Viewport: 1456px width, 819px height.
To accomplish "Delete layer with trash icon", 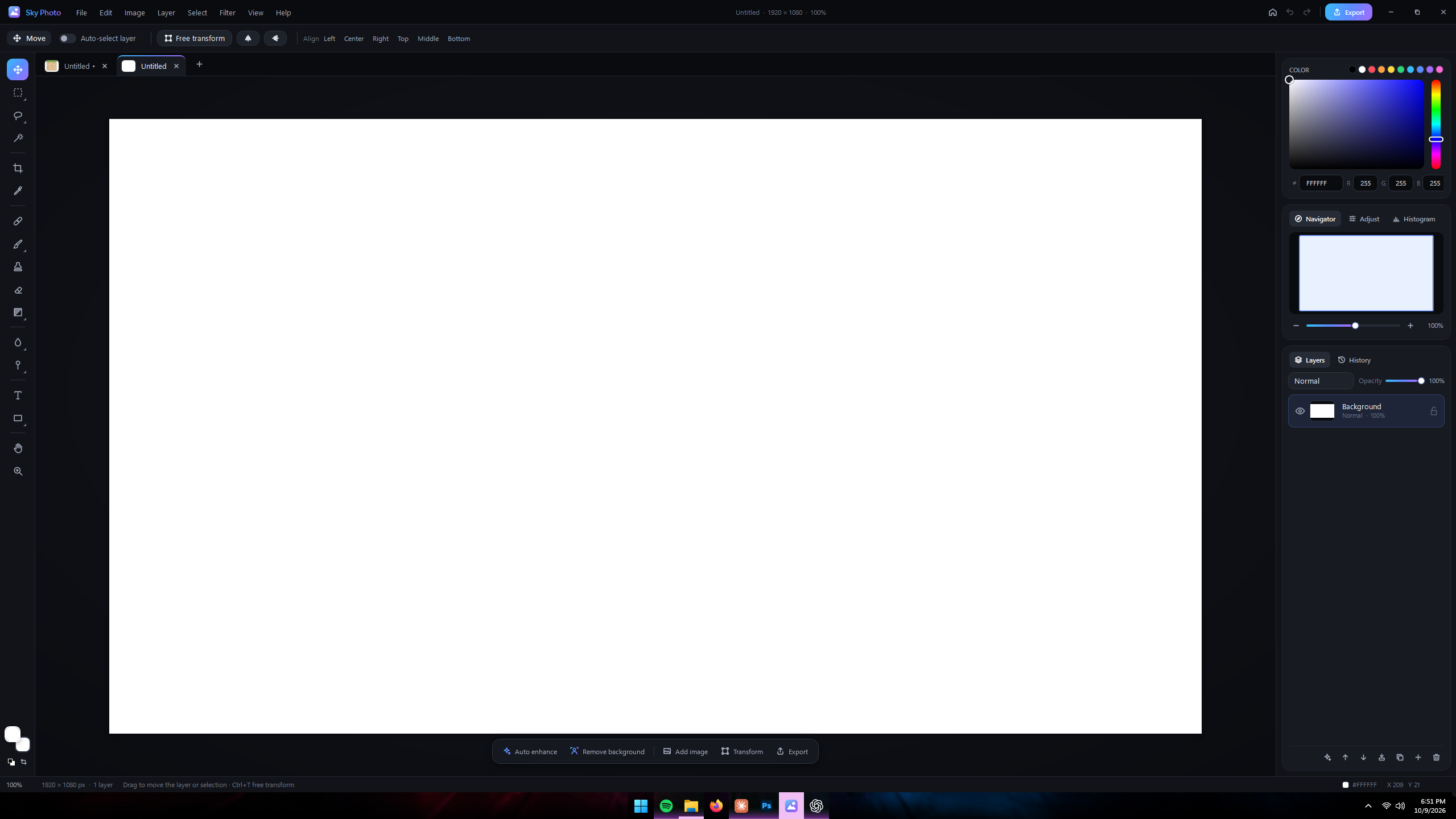I will click(1436, 758).
